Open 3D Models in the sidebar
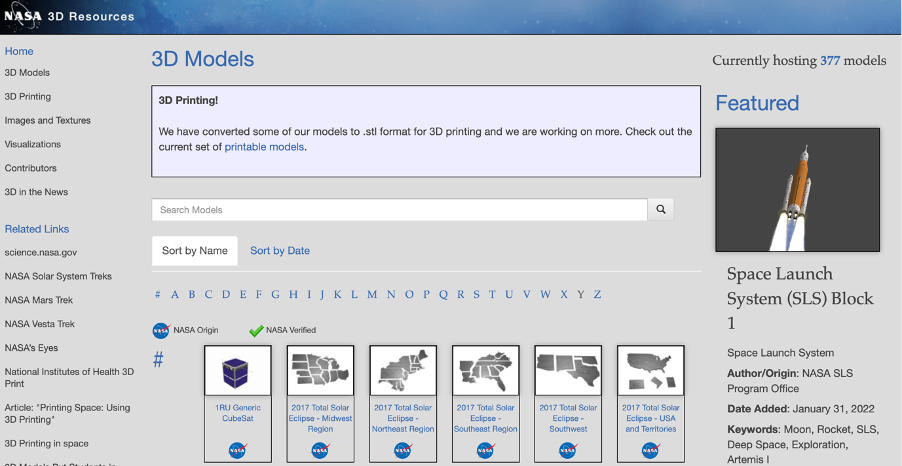902x466 pixels. pos(27,72)
